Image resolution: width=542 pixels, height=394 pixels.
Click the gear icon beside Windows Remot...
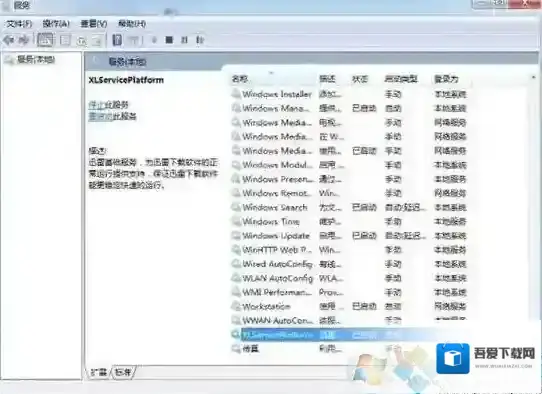[236, 193]
